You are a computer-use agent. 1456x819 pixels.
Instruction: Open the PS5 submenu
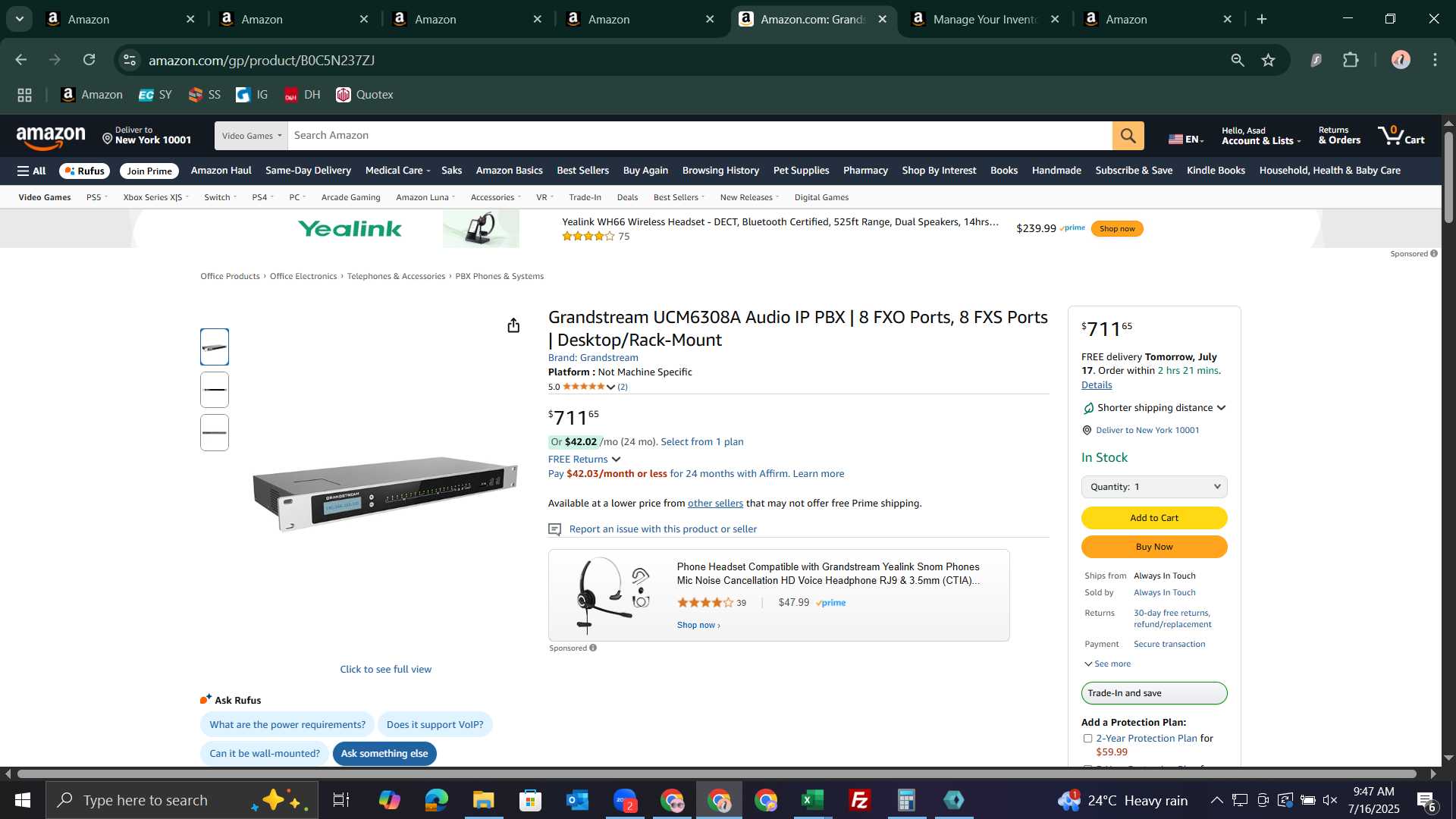96,197
